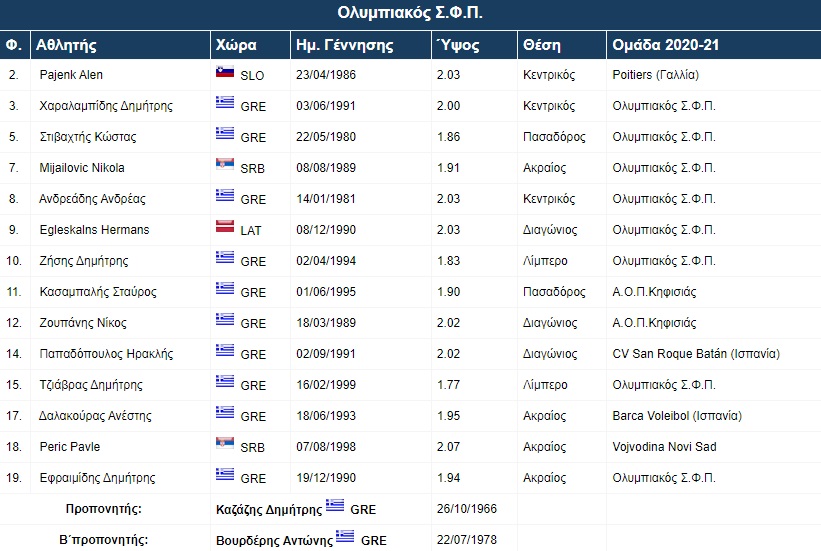
Task: Select the athlete name Ζουπάνης Νίκος
Action: tap(83, 322)
